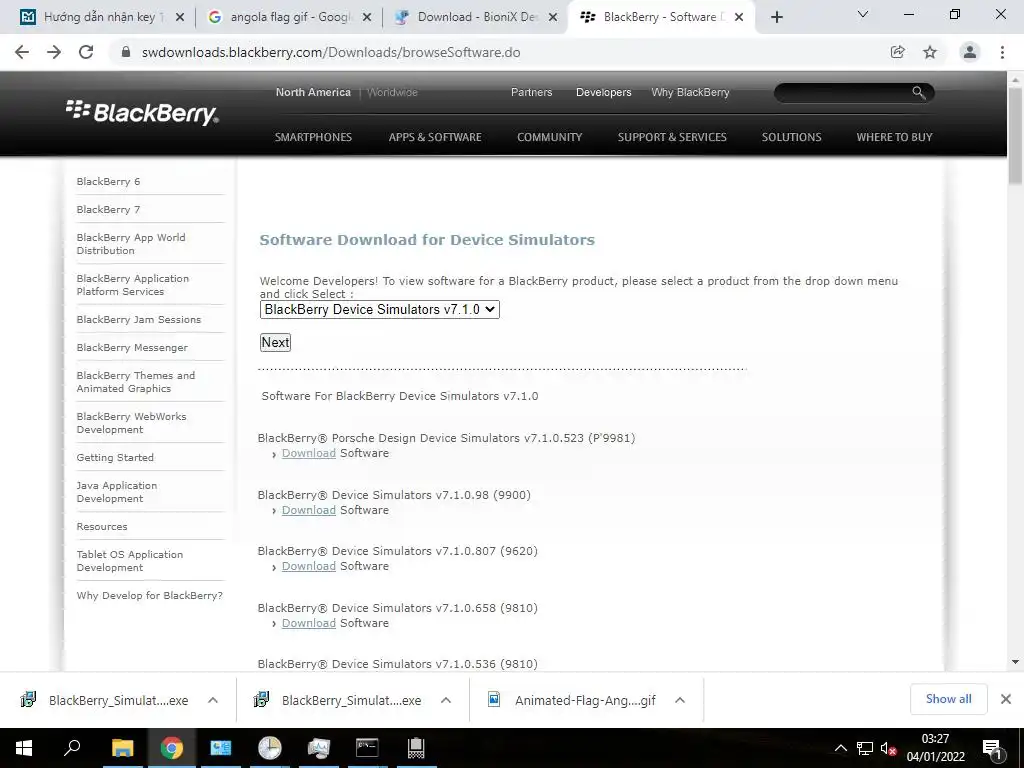Open Windows Start menu
The image size is (1024, 768).
tap(24, 748)
